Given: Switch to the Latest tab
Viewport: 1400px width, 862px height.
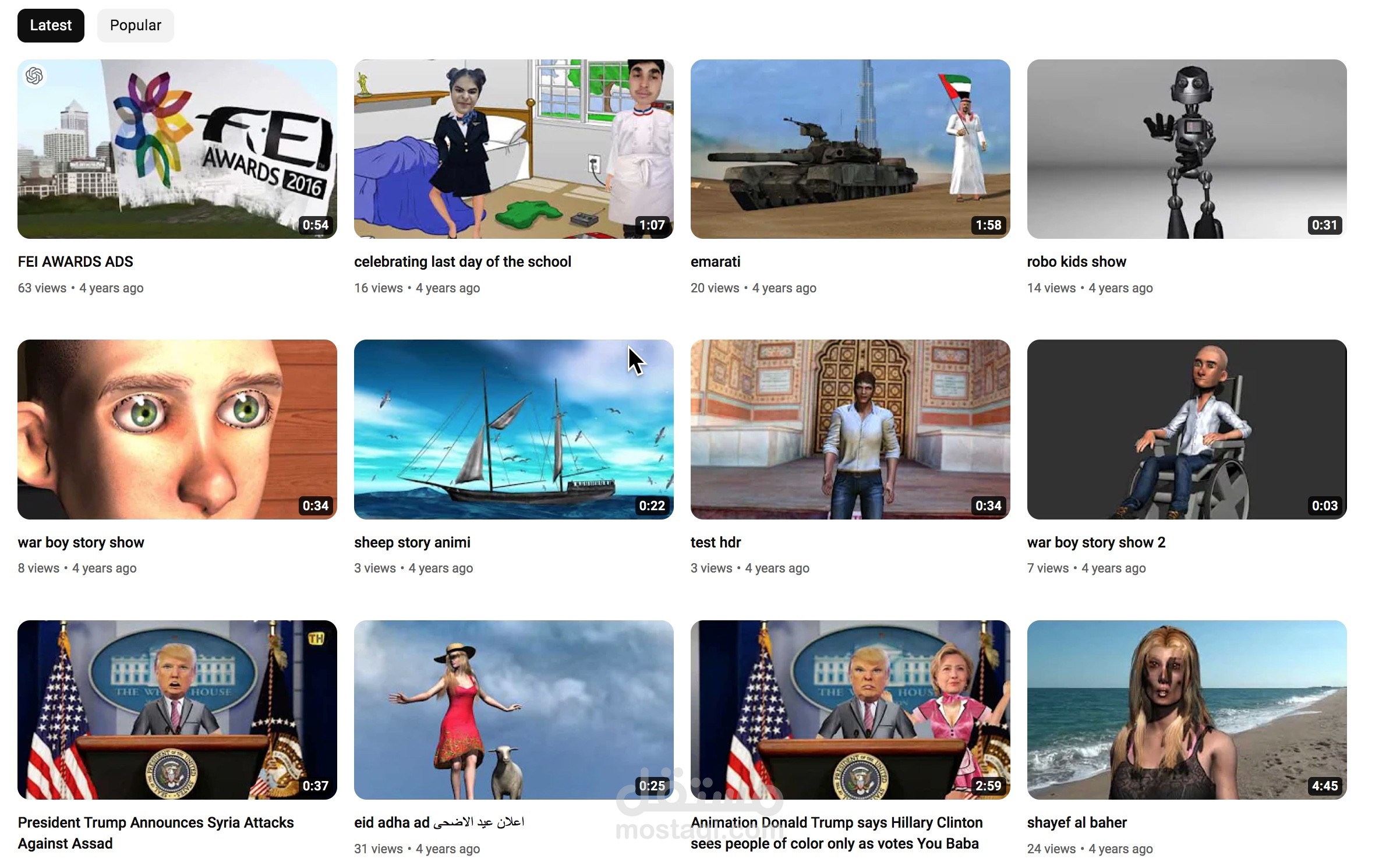Looking at the screenshot, I should point(51,26).
